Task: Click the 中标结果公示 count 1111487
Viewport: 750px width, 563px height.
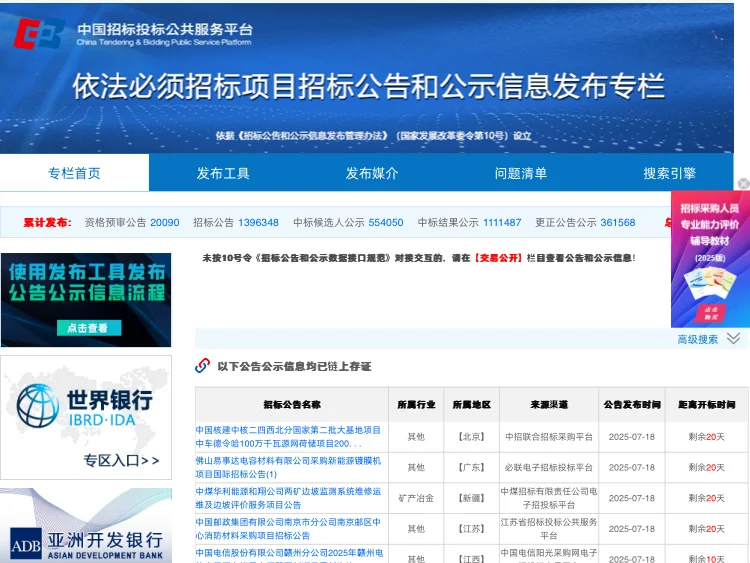Action: tap(502, 222)
